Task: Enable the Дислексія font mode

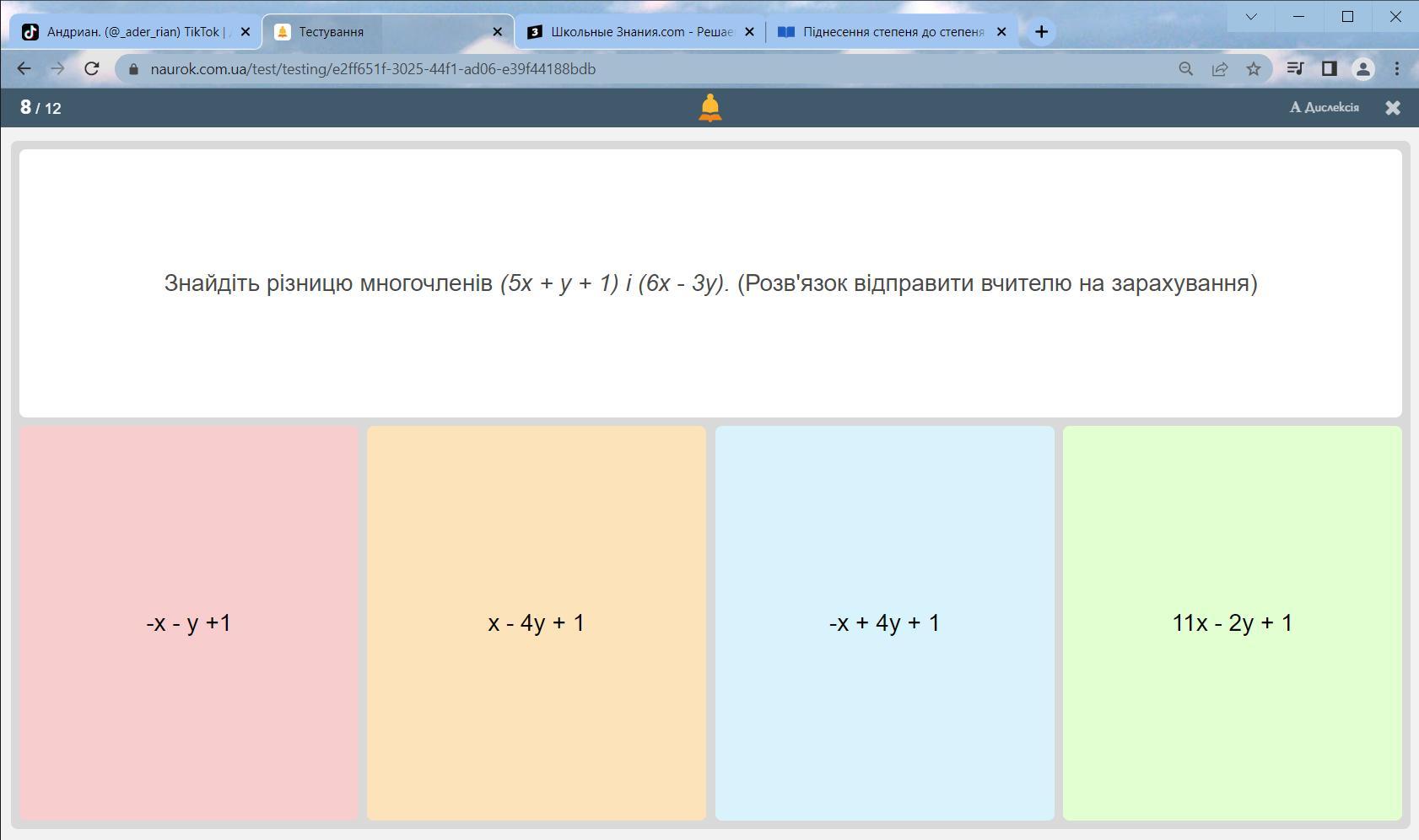Action: coord(1324,108)
